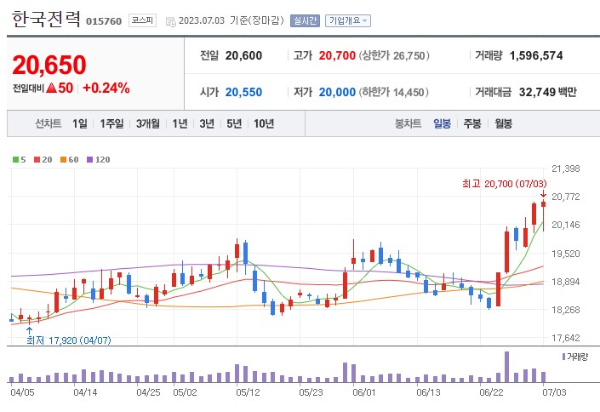Click the 거래대금 value 32,749 백만
600x412 pixels.
coord(548,92)
